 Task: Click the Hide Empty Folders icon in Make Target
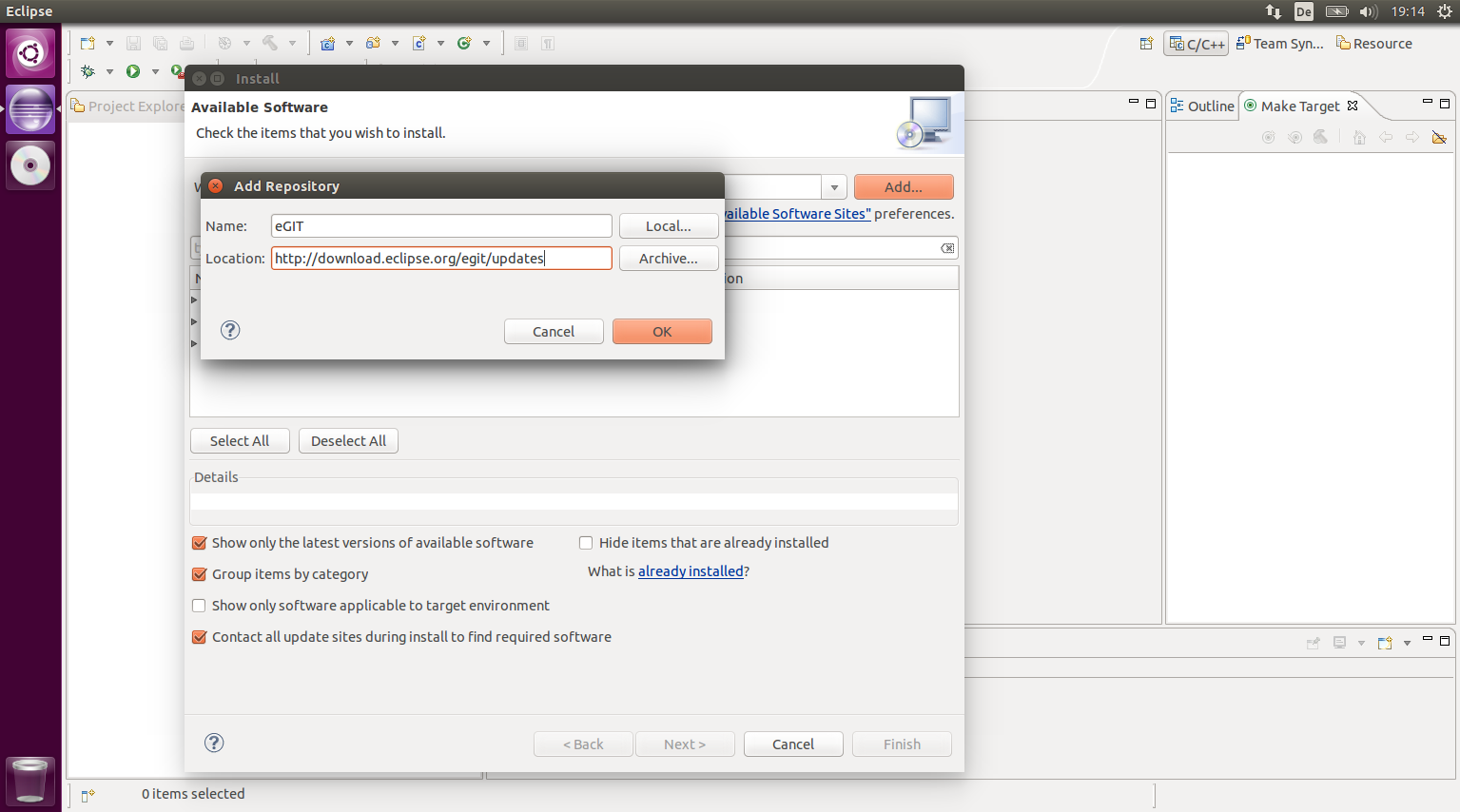click(x=1439, y=137)
